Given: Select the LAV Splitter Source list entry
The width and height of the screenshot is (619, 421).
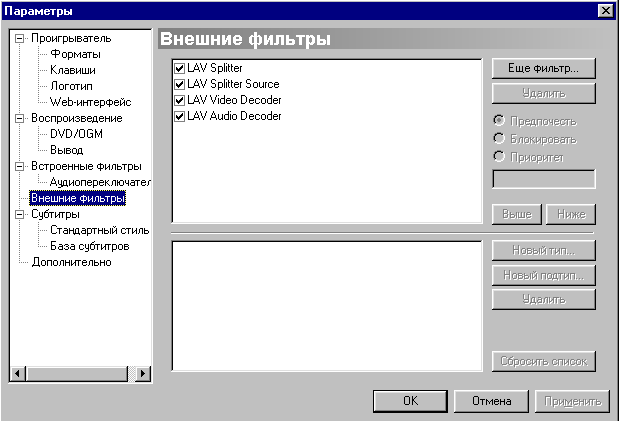Looking at the screenshot, I should click(233, 84).
